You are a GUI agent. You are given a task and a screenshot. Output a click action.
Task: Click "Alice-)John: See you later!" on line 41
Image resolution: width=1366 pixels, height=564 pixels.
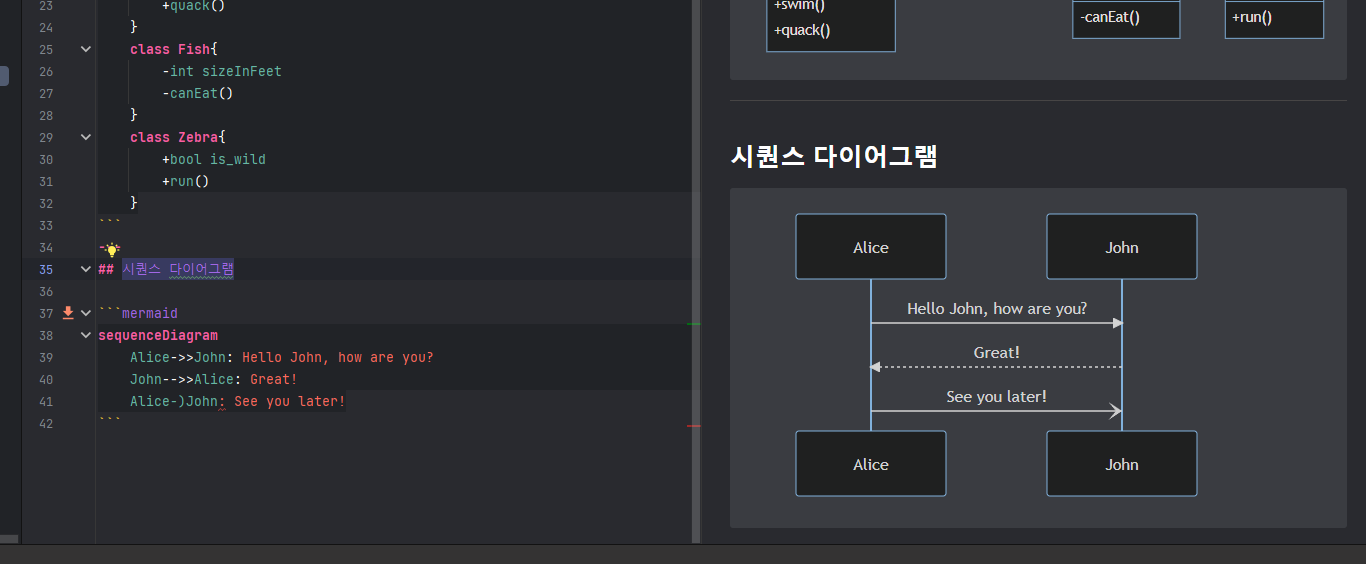coord(238,401)
